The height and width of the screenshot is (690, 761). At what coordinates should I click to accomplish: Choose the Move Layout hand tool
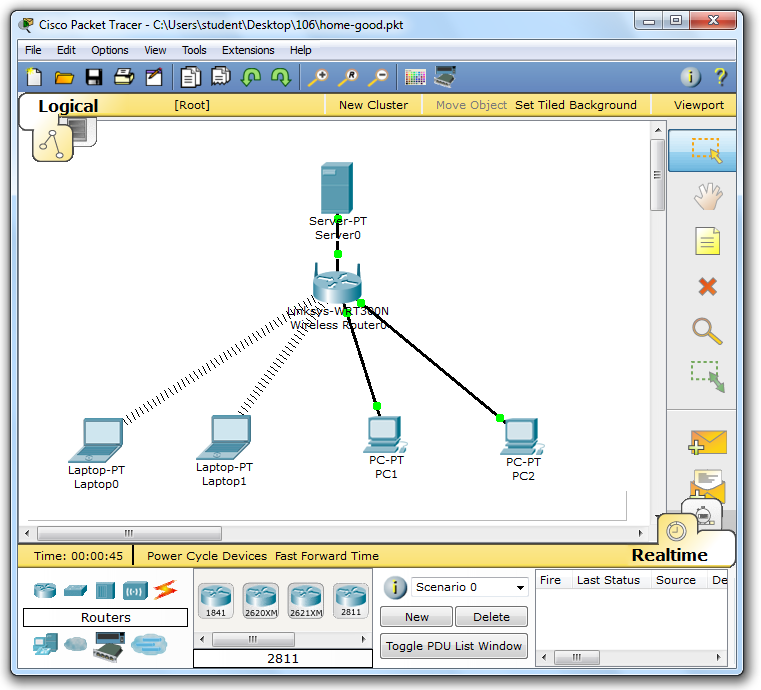point(707,196)
